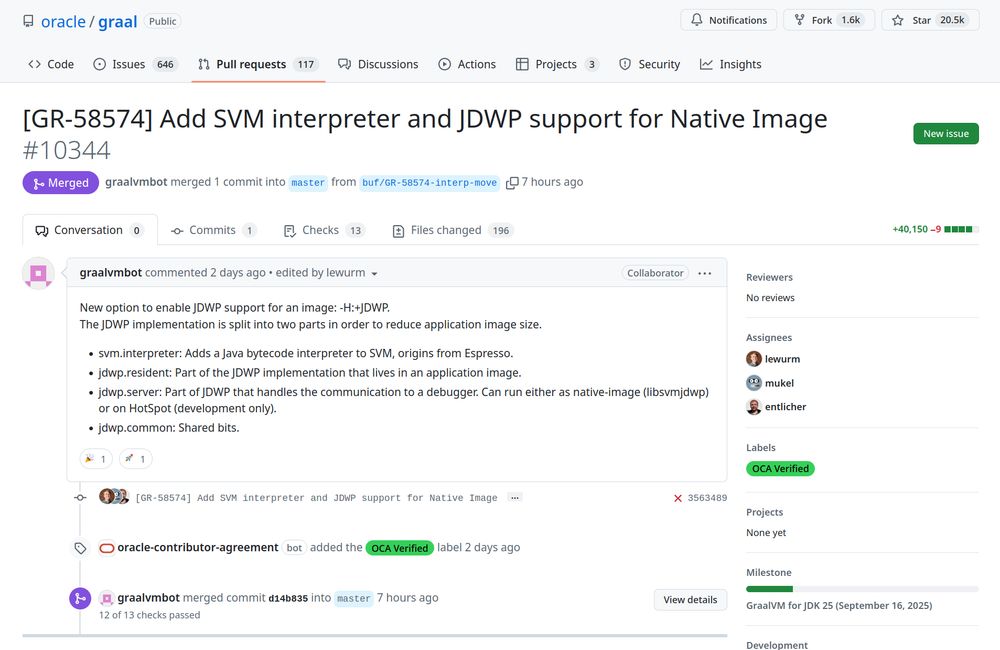Open the GraalVM for JDK 25 milestone
The width and height of the screenshot is (1000, 650).
click(839, 605)
